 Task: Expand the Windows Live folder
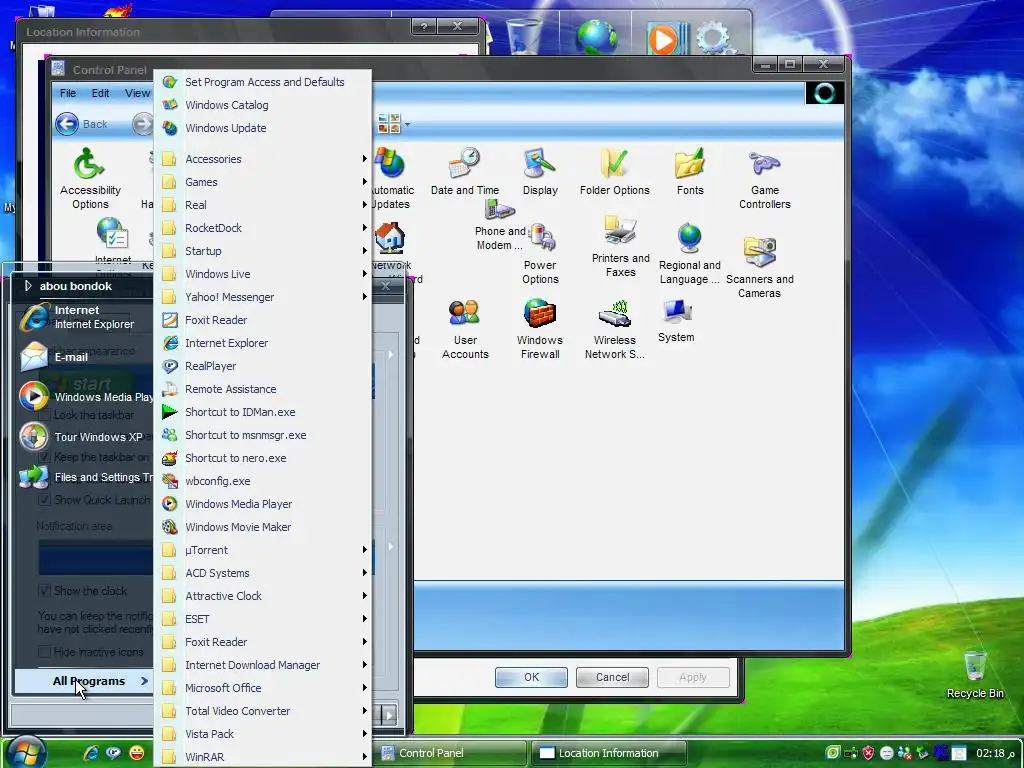pyautogui.click(x=263, y=274)
